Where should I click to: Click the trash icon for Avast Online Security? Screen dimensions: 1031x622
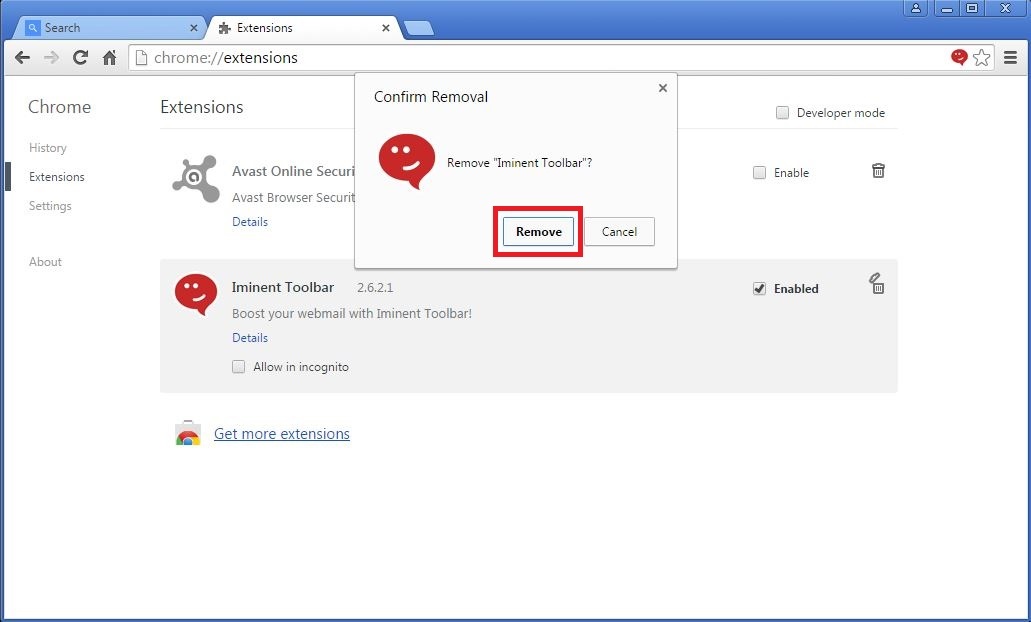(878, 171)
